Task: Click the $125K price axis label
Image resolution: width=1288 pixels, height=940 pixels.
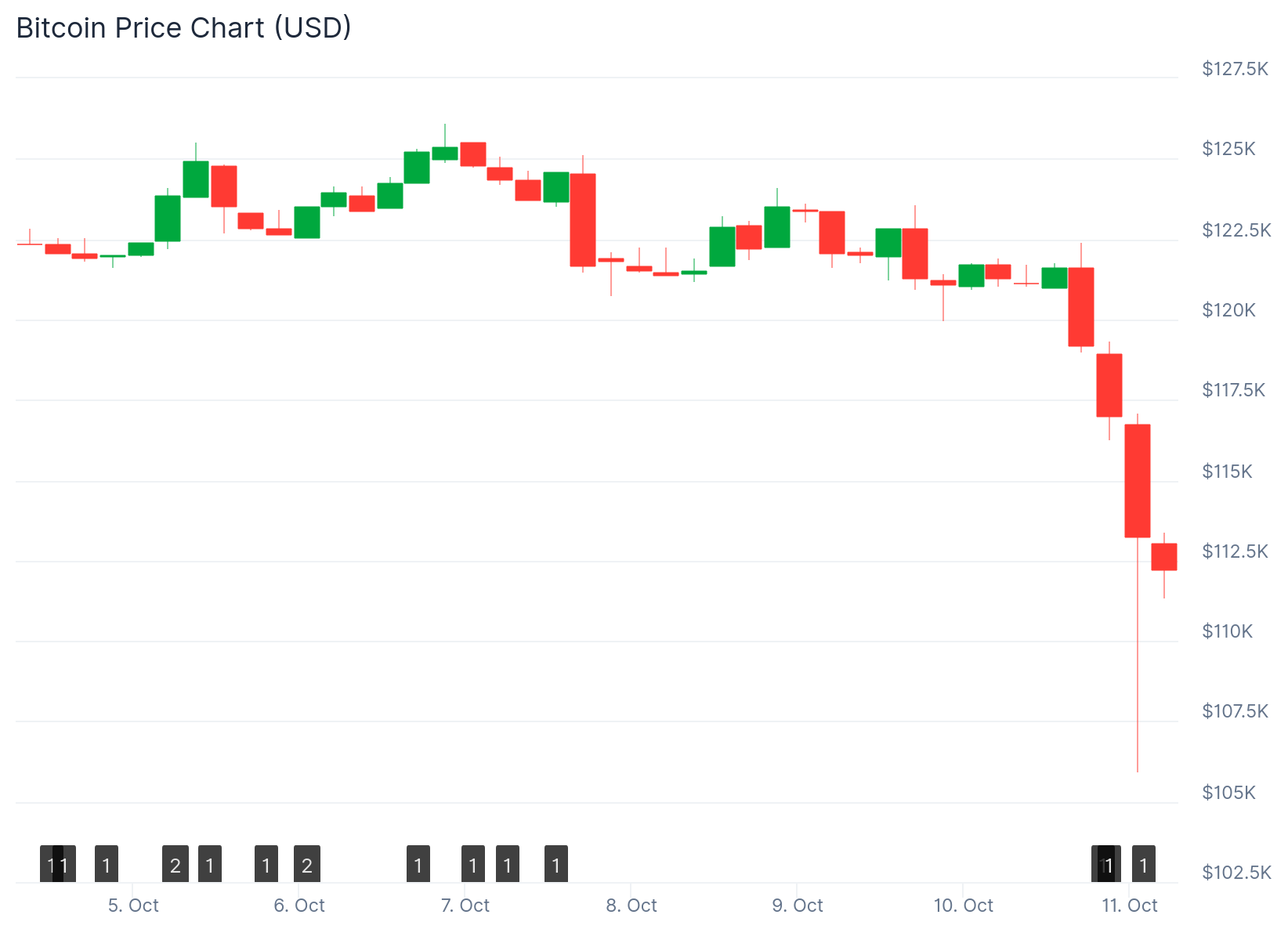Action: 1228,149
